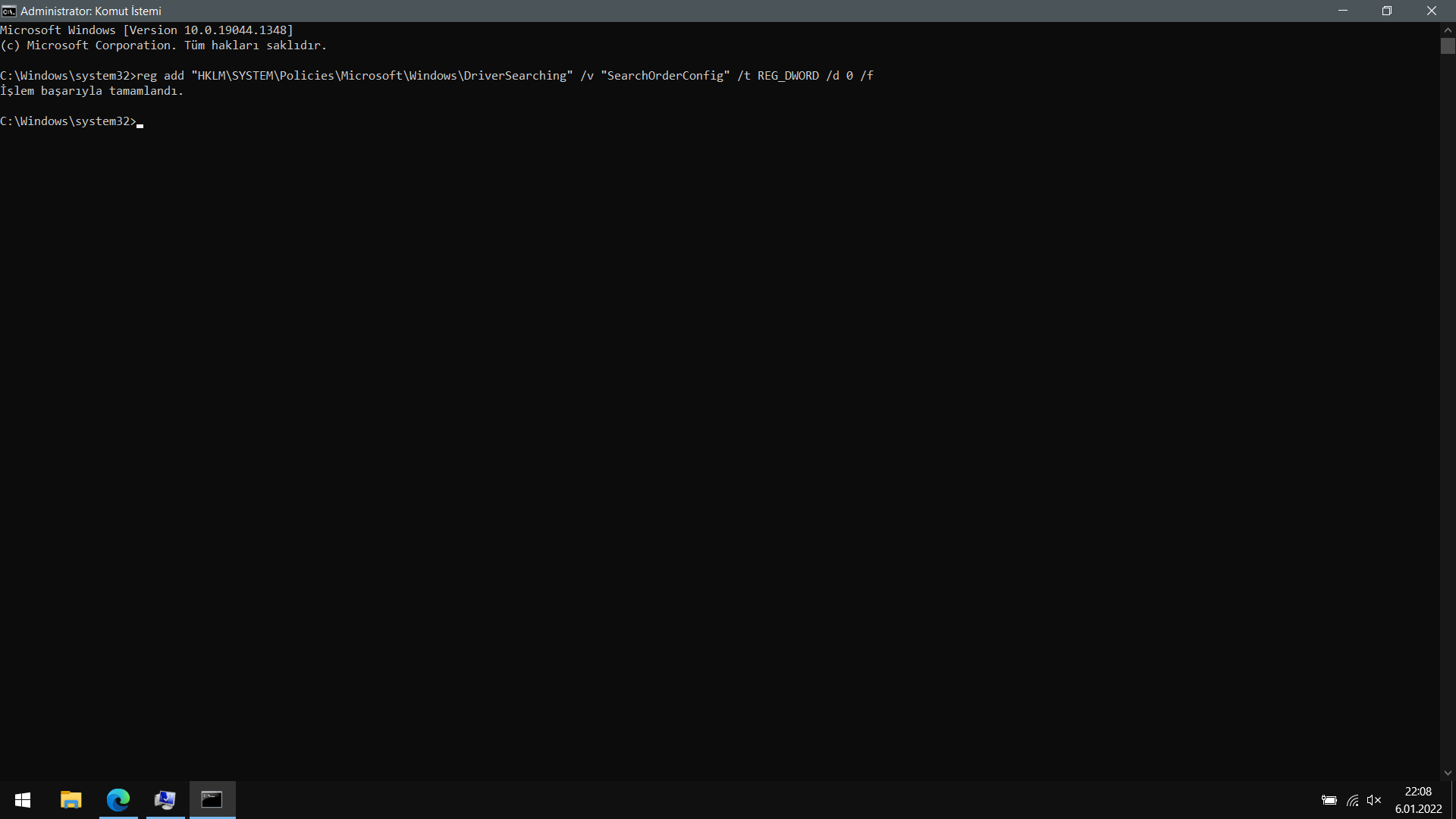
Task: Click the muted volume speaker icon
Action: coord(1374,800)
